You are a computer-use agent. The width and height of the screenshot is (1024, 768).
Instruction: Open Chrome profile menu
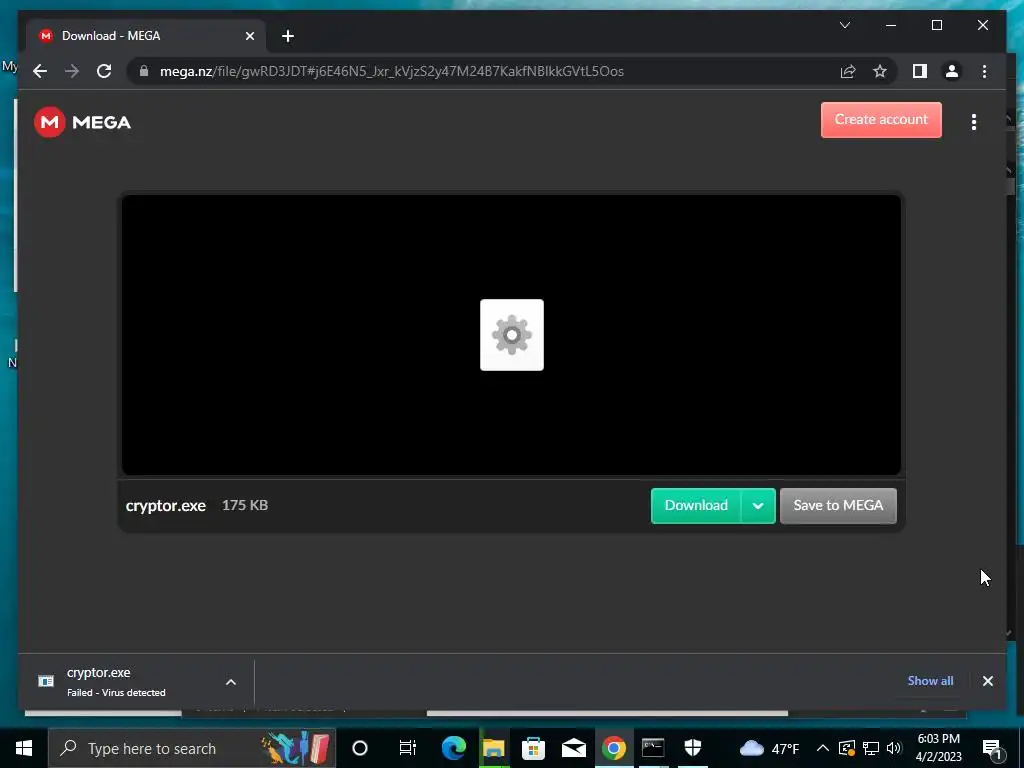pyautogui.click(x=952, y=71)
